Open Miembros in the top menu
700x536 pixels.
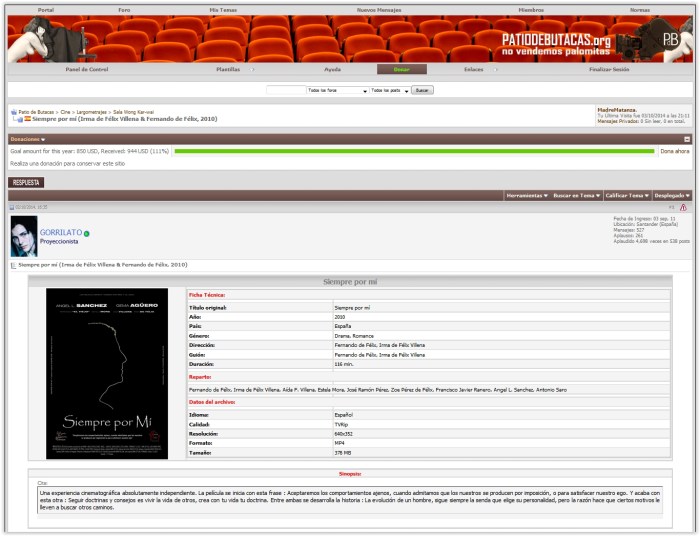point(531,10)
